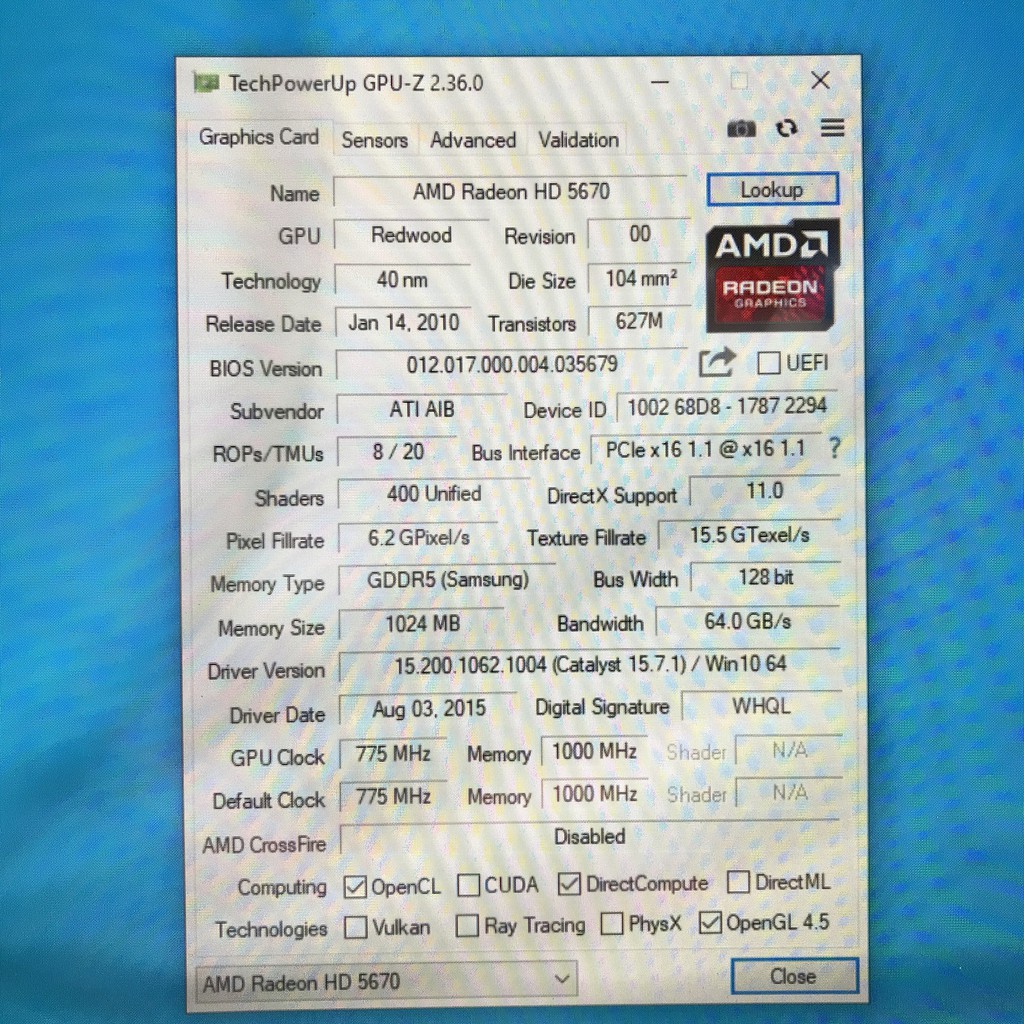Switch to the Validation tab
Image resolution: width=1024 pixels, height=1024 pixels.
pos(579,140)
